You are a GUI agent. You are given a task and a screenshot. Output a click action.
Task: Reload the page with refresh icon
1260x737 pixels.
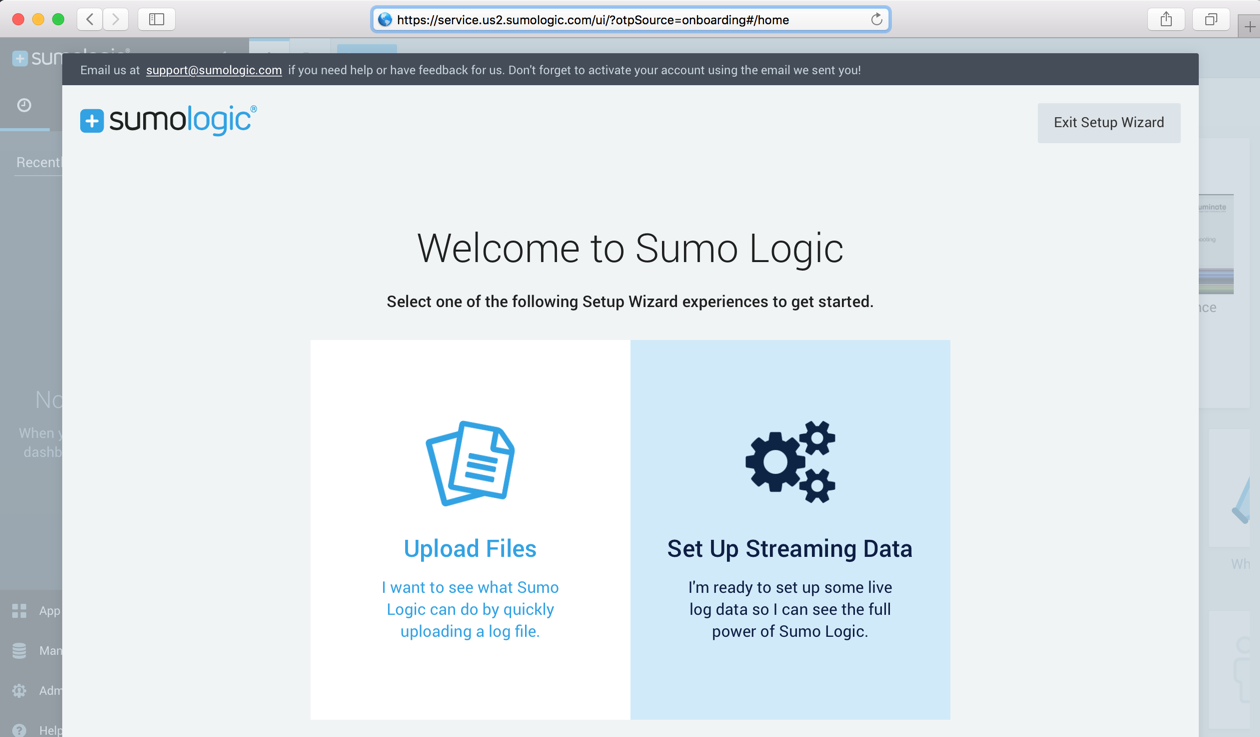tap(876, 19)
